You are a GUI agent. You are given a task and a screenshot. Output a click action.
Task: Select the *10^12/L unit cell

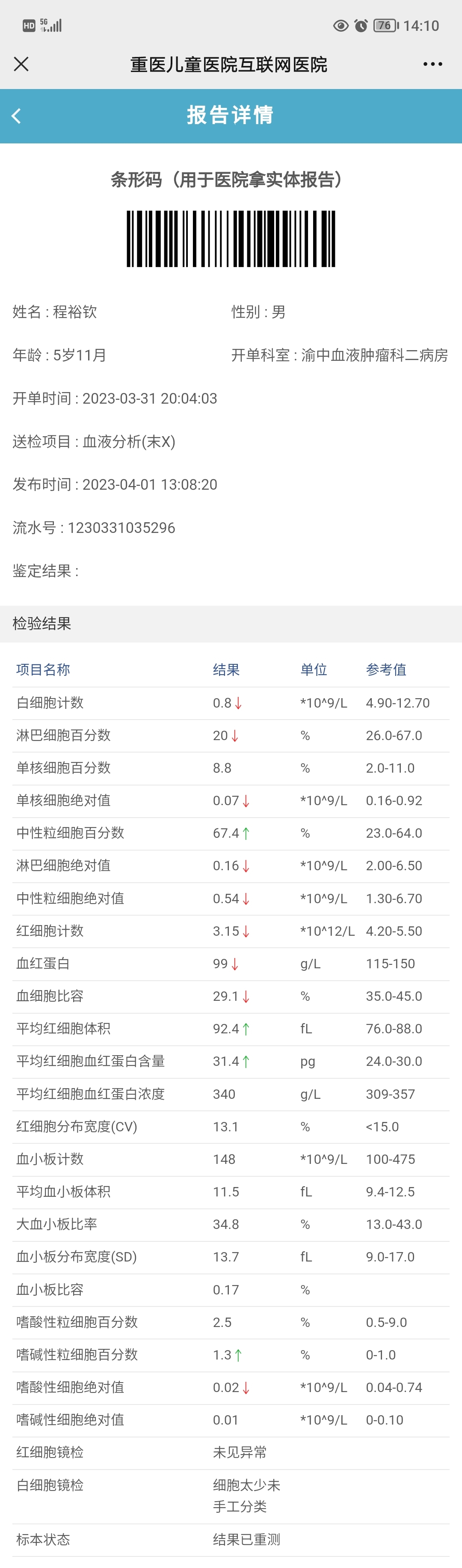327,931
